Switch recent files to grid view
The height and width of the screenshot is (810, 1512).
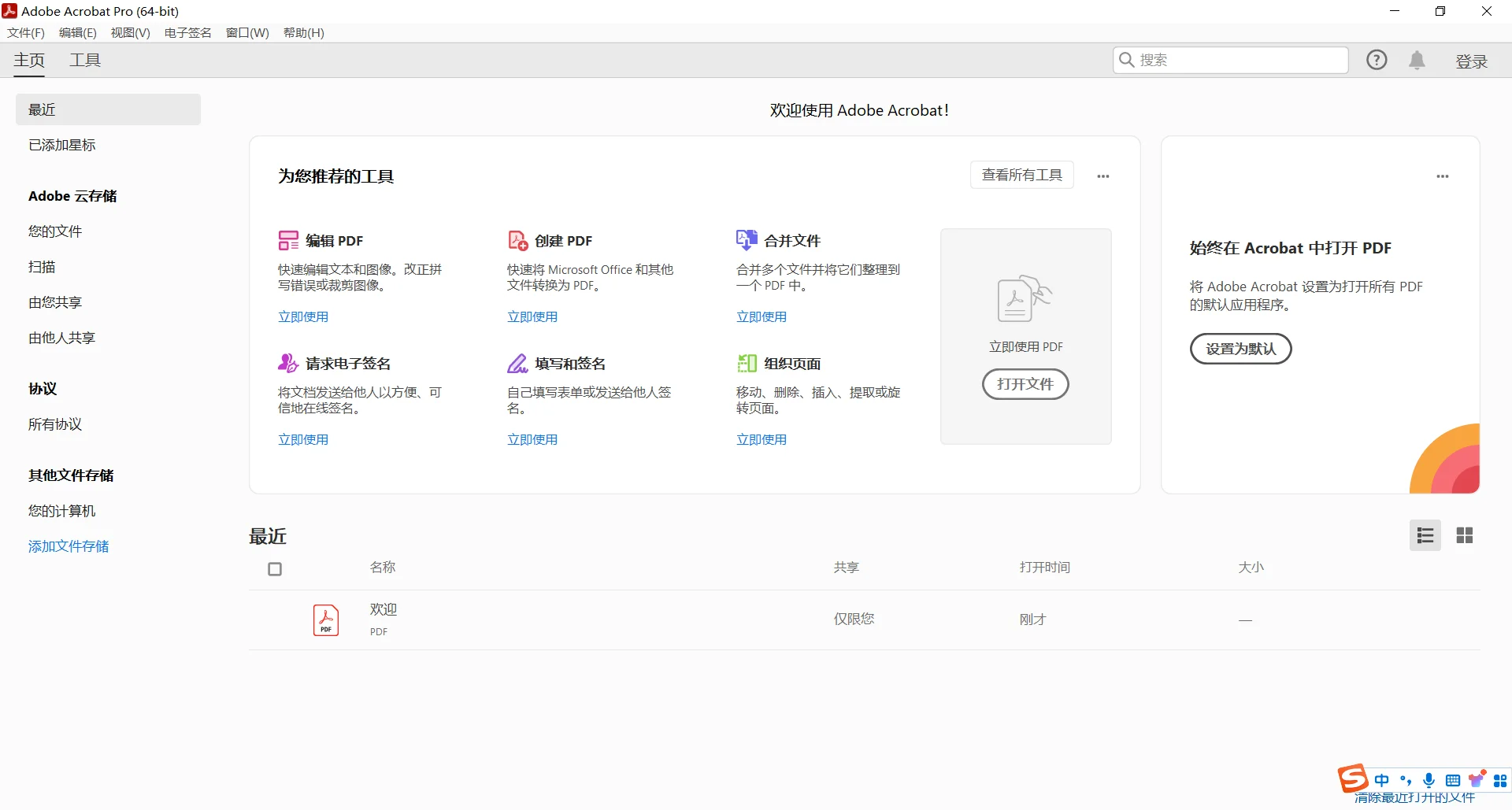(x=1465, y=535)
